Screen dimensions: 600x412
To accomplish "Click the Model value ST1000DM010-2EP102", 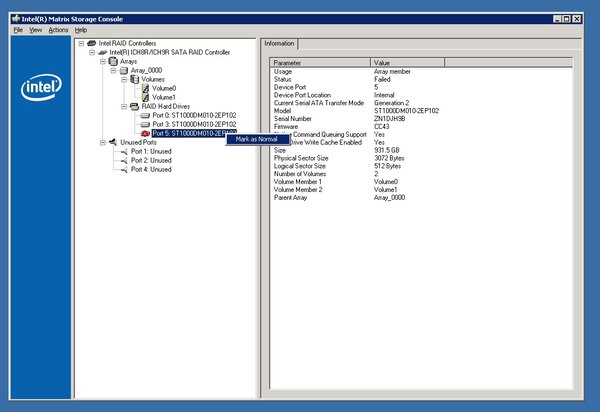I will [406, 111].
